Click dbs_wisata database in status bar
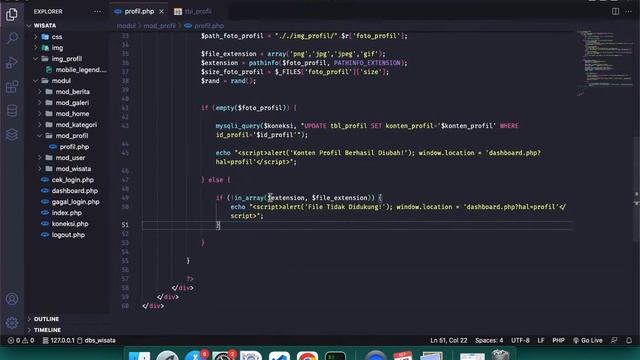 [96, 340]
